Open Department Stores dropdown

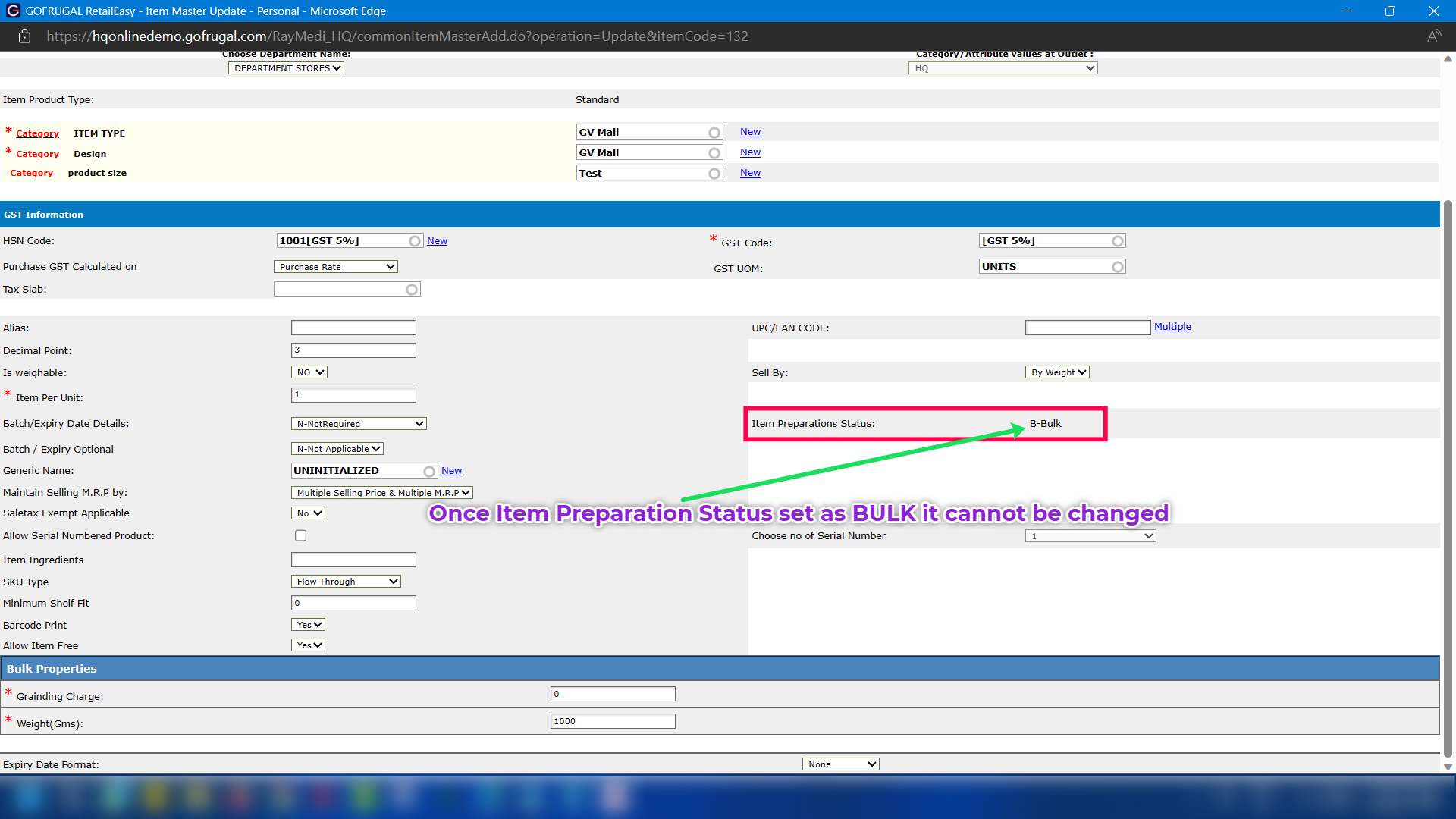point(286,68)
